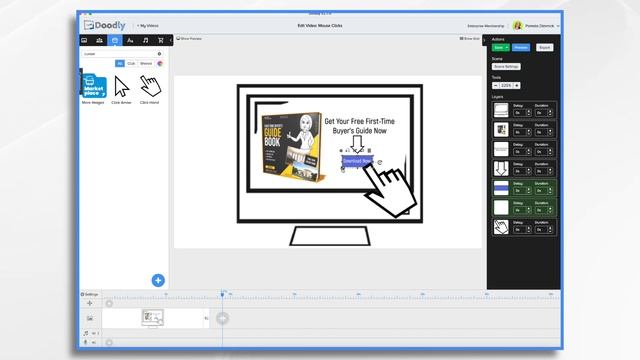Click the add scene plus circle in timeline

(x=222, y=318)
